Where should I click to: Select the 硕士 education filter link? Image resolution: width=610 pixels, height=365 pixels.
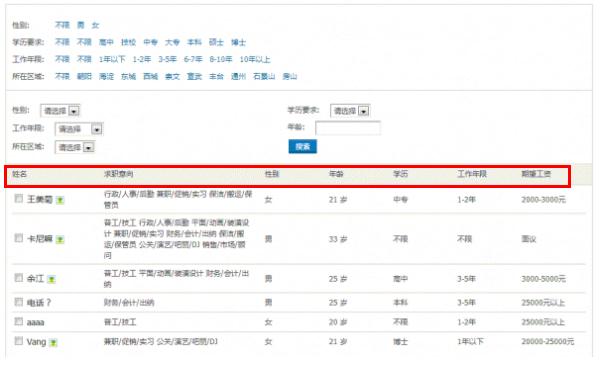[216, 42]
